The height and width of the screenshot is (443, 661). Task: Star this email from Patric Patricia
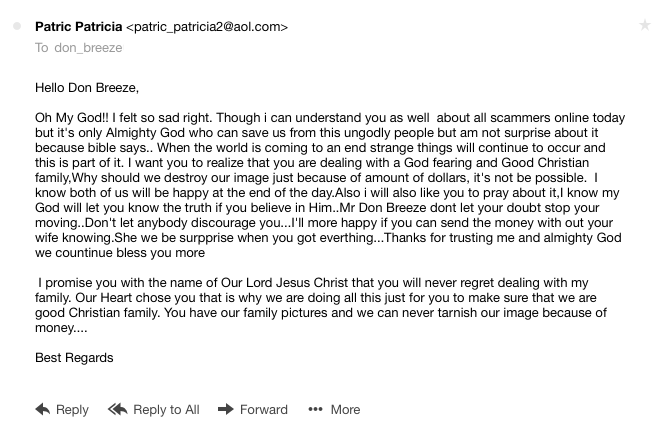(x=645, y=26)
